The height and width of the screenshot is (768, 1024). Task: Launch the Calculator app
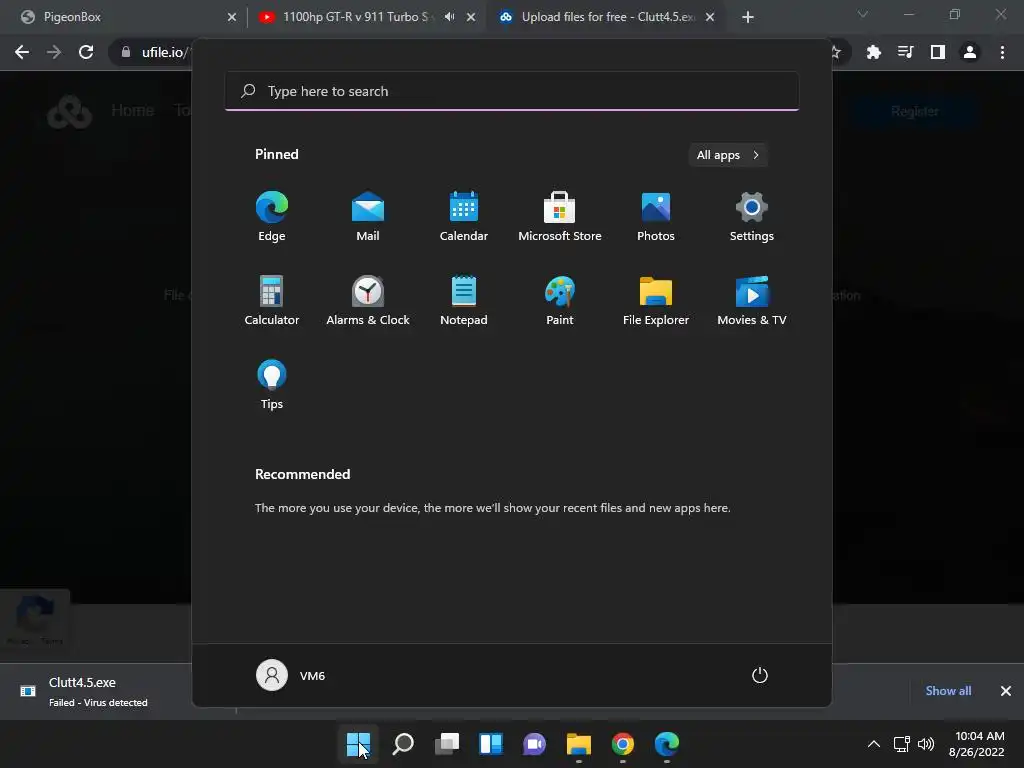[272, 300]
